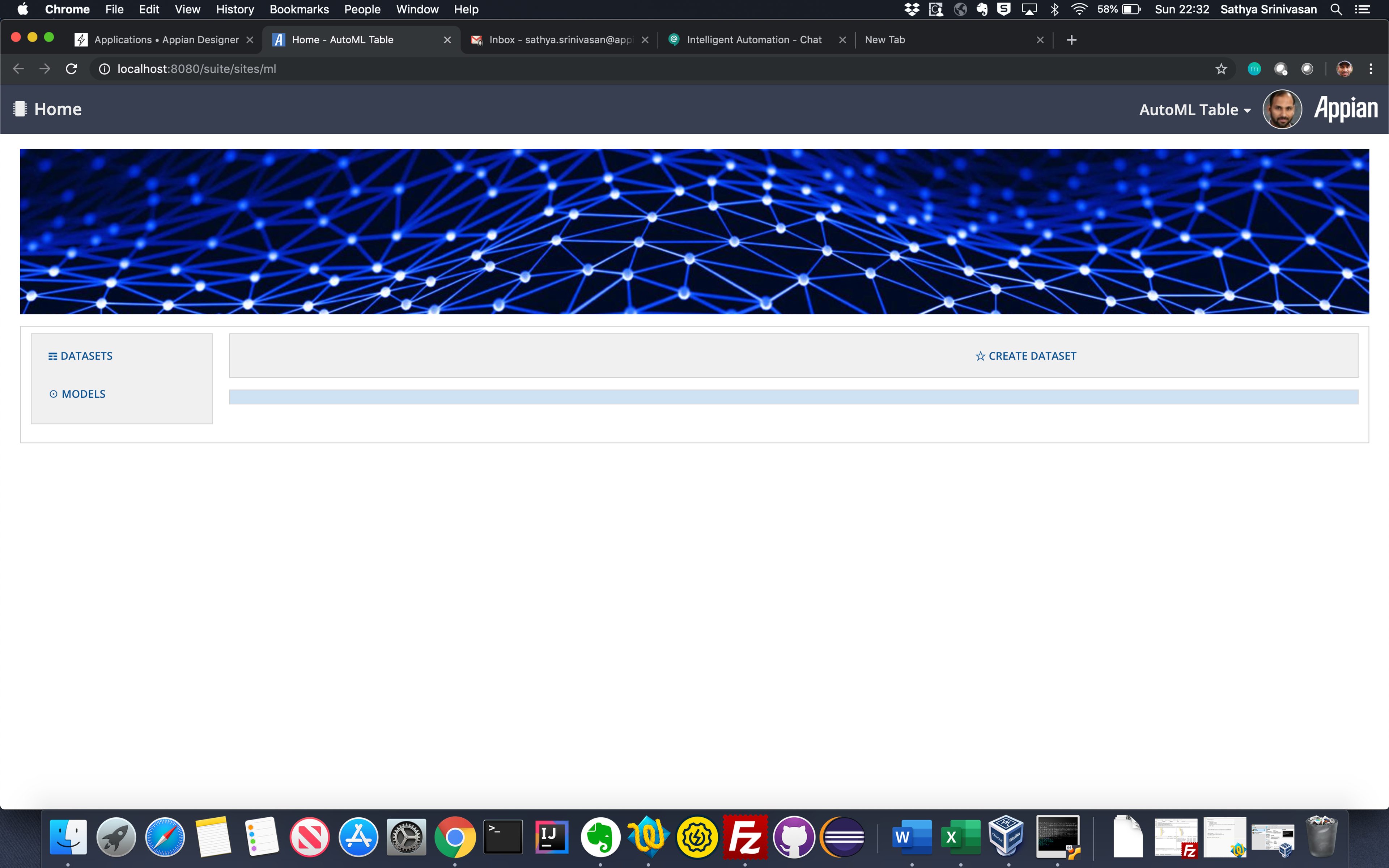Open the People menu
The height and width of the screenshot is (868, 1389).
tap(362, 9)
